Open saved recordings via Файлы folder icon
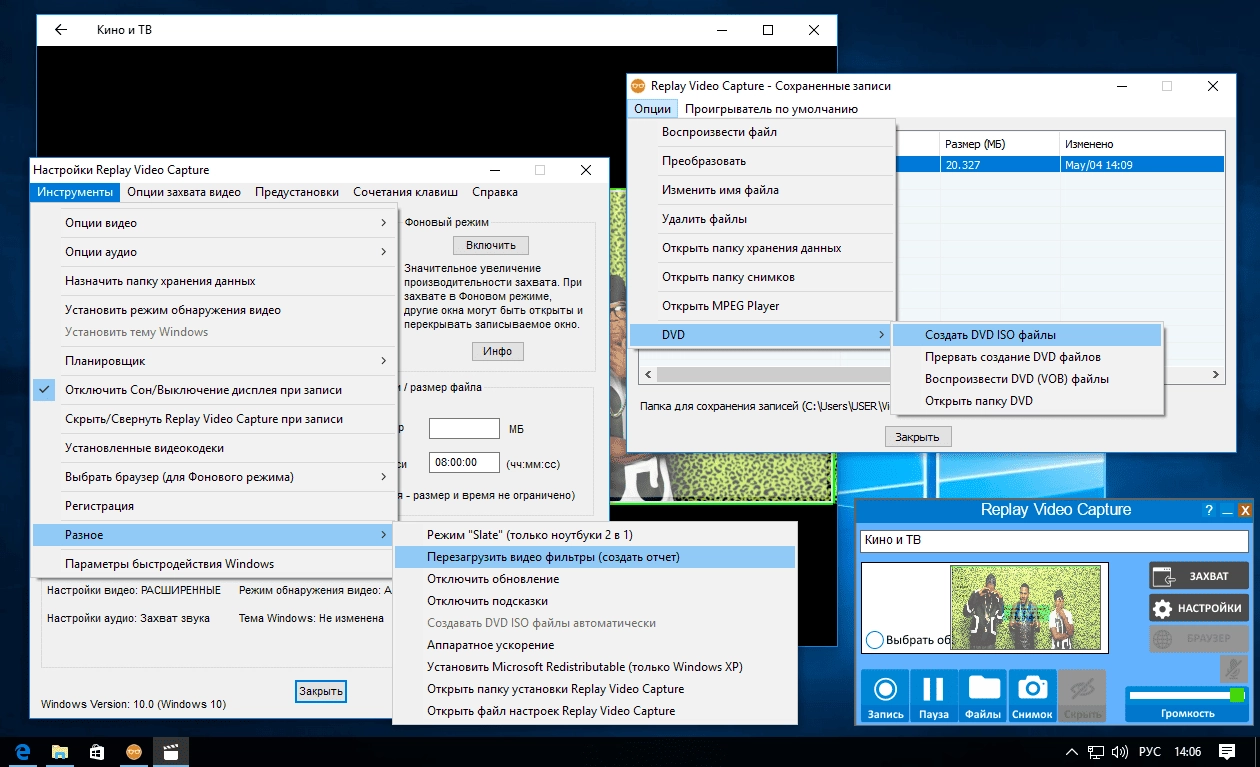Screen dimensions: 1260x767 click(x=983, y=695)
